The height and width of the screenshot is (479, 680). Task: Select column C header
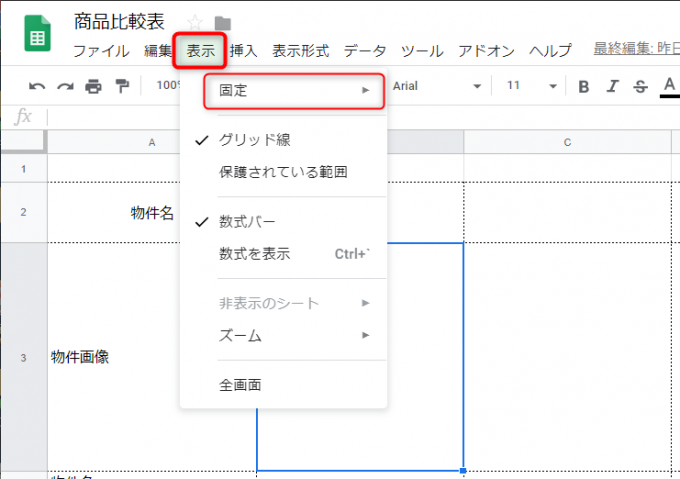pyautogui.click(x=567, y=142)
